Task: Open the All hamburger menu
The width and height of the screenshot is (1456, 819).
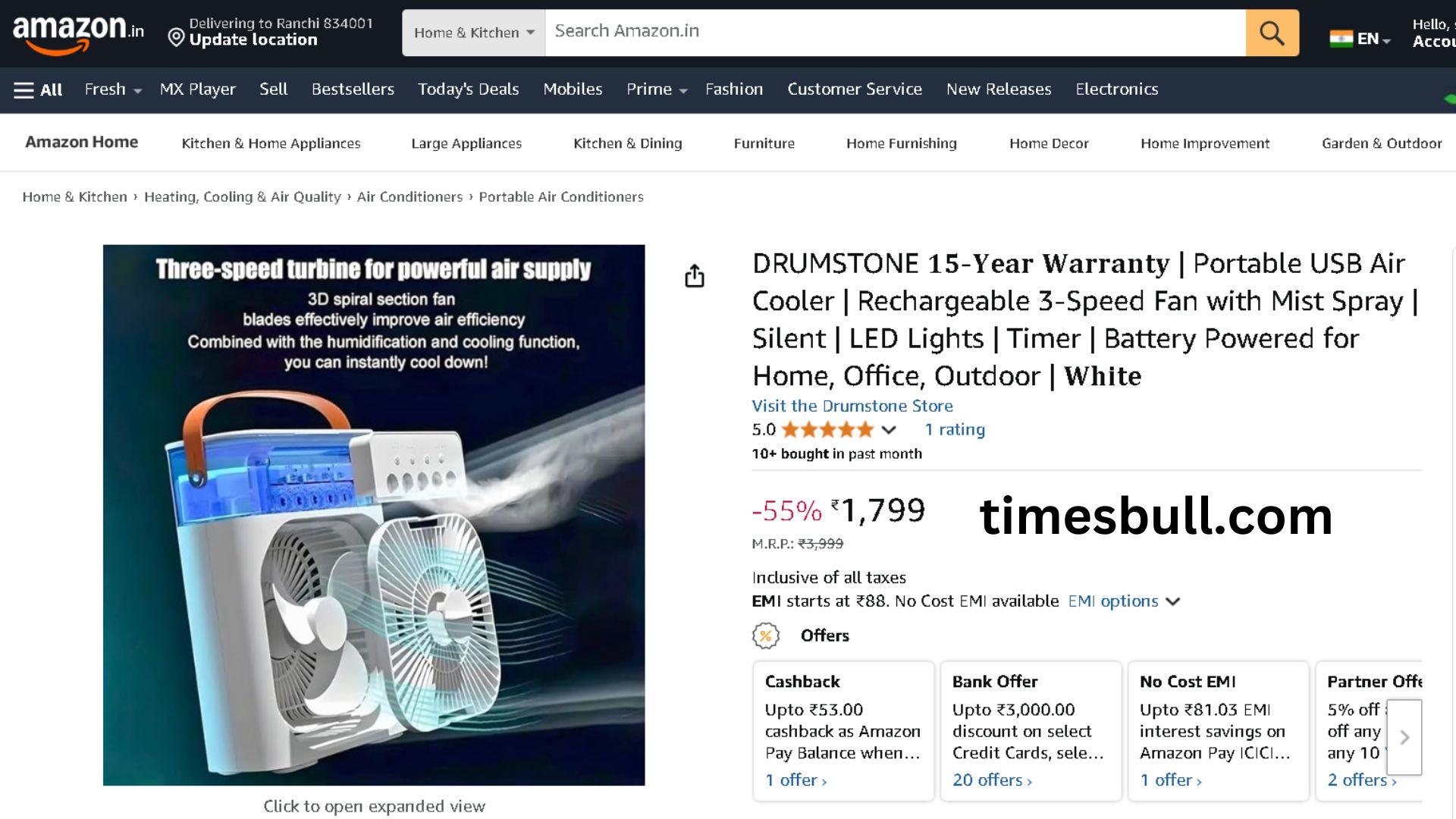Action: 38,89
